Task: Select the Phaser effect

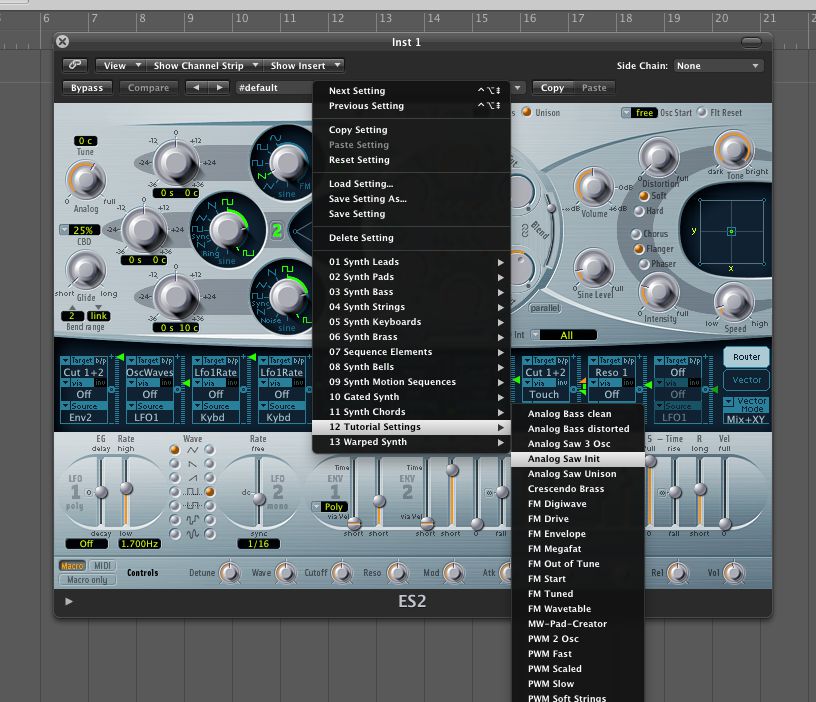Action: (644, 264)
